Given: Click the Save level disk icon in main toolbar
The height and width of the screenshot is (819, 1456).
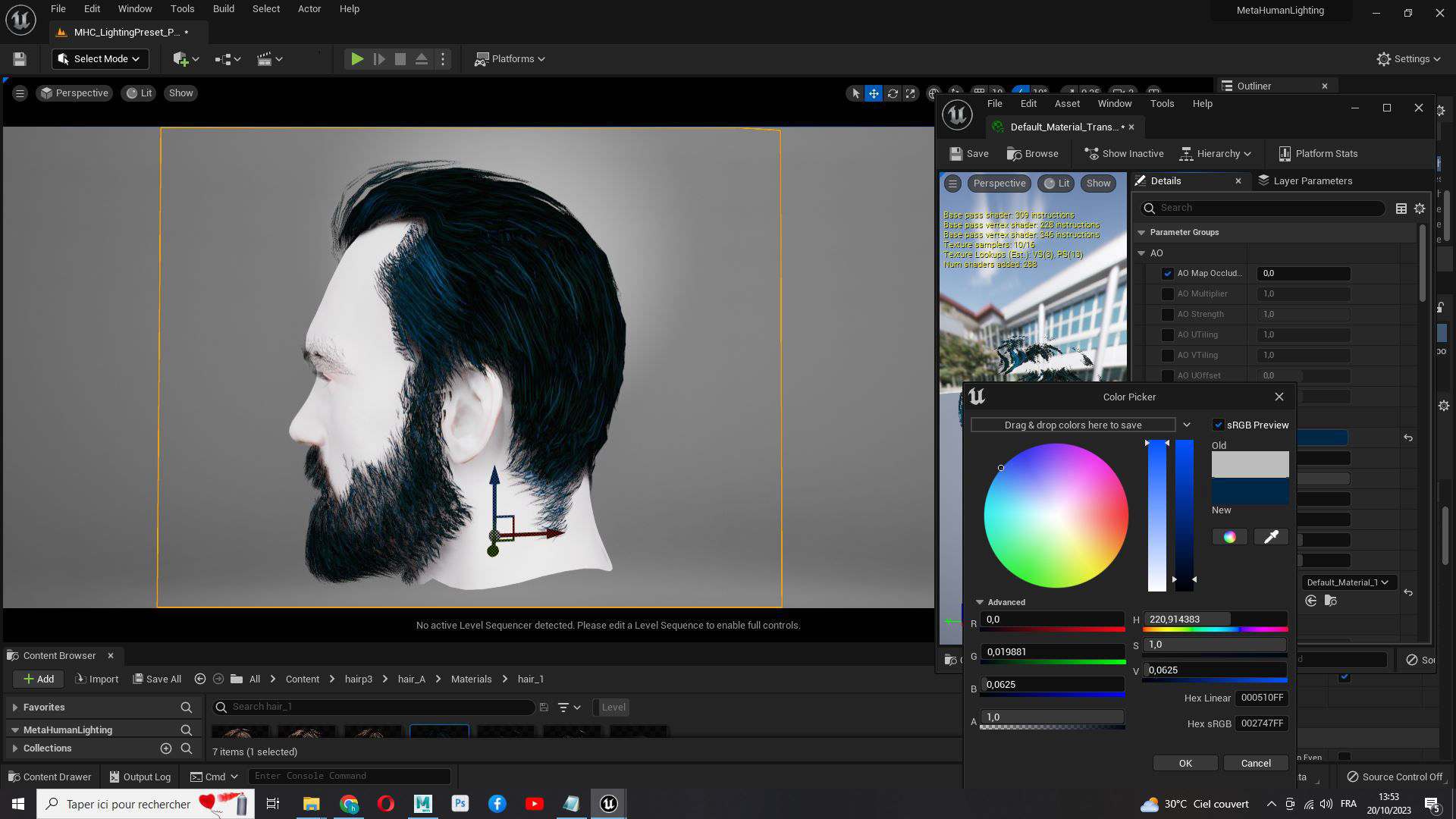Looking at the screenshot, I should click(x=20, y=59).
